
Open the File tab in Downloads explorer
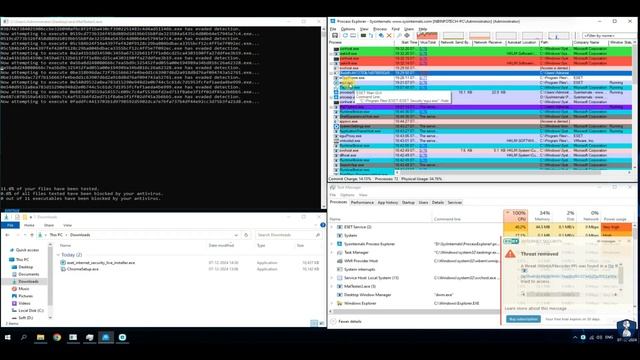pos(11,225)
